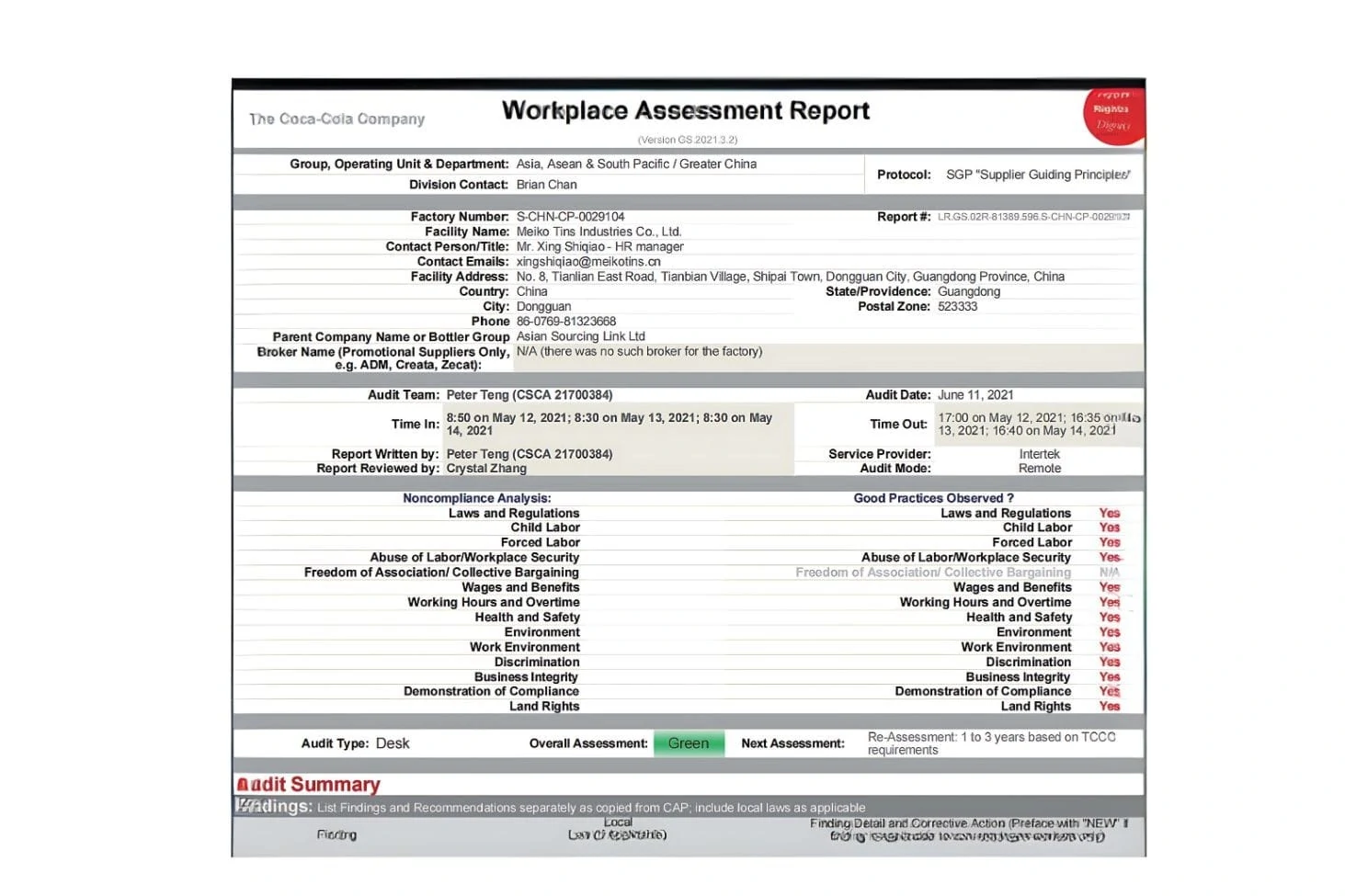1345x896 pixels.
Task: Click the red 'Yes' for Good Practices Discrimination
Action: 1110,662
